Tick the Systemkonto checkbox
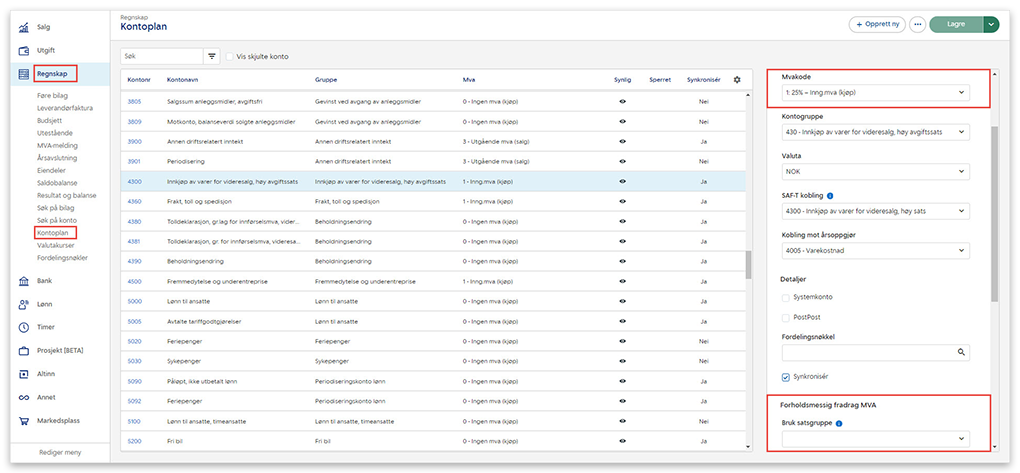1020x473 pixels. tap(786, 297)
